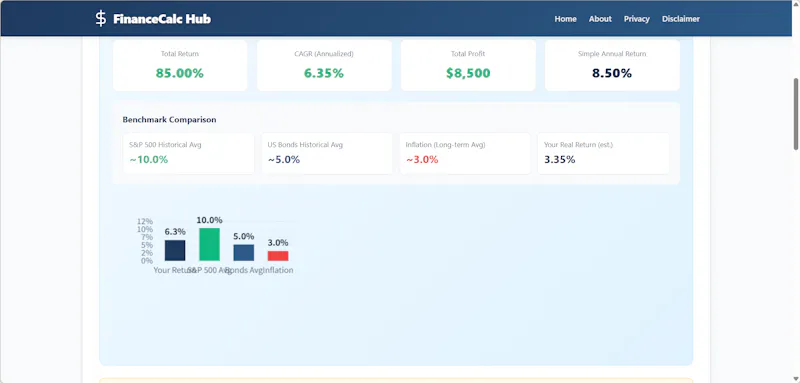Click the 12% axis label on the chart

[x=145, y=222]
